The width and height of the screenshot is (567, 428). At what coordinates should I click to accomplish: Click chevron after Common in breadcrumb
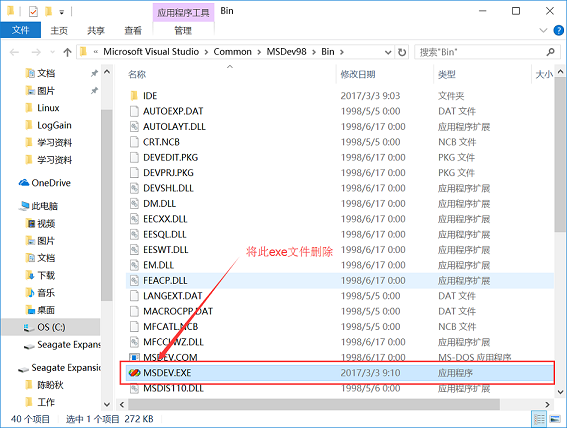click(x=259, y=52)
